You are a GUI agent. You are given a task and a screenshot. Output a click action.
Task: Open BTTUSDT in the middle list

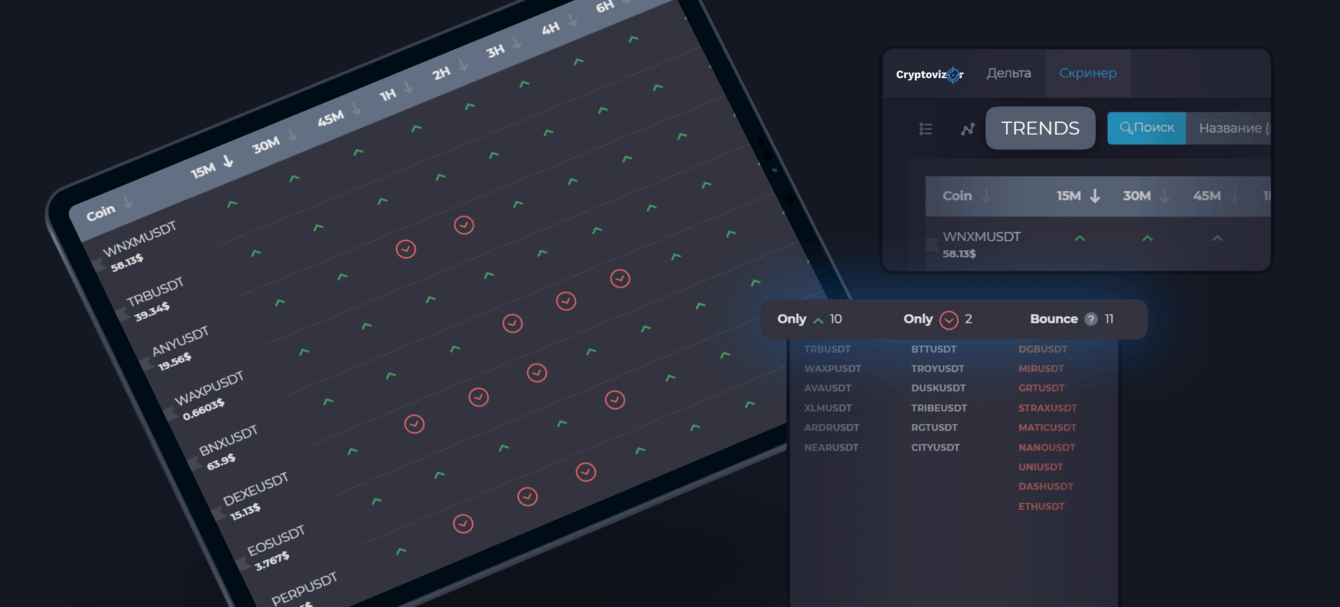[934, 349]
